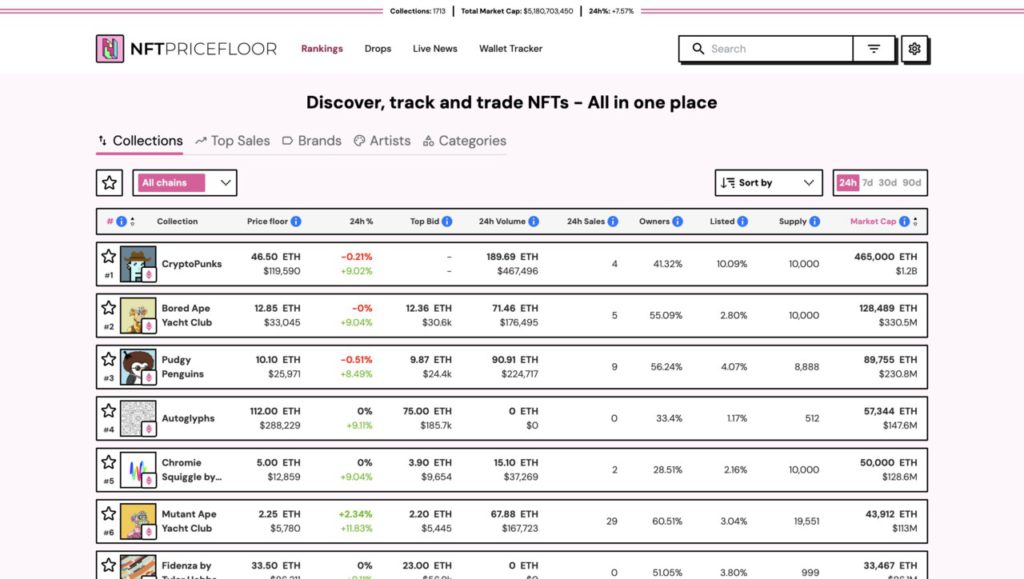Favorite the Autoglyphs star
The height and width of the screenshot is (579, 1024).
108,411
